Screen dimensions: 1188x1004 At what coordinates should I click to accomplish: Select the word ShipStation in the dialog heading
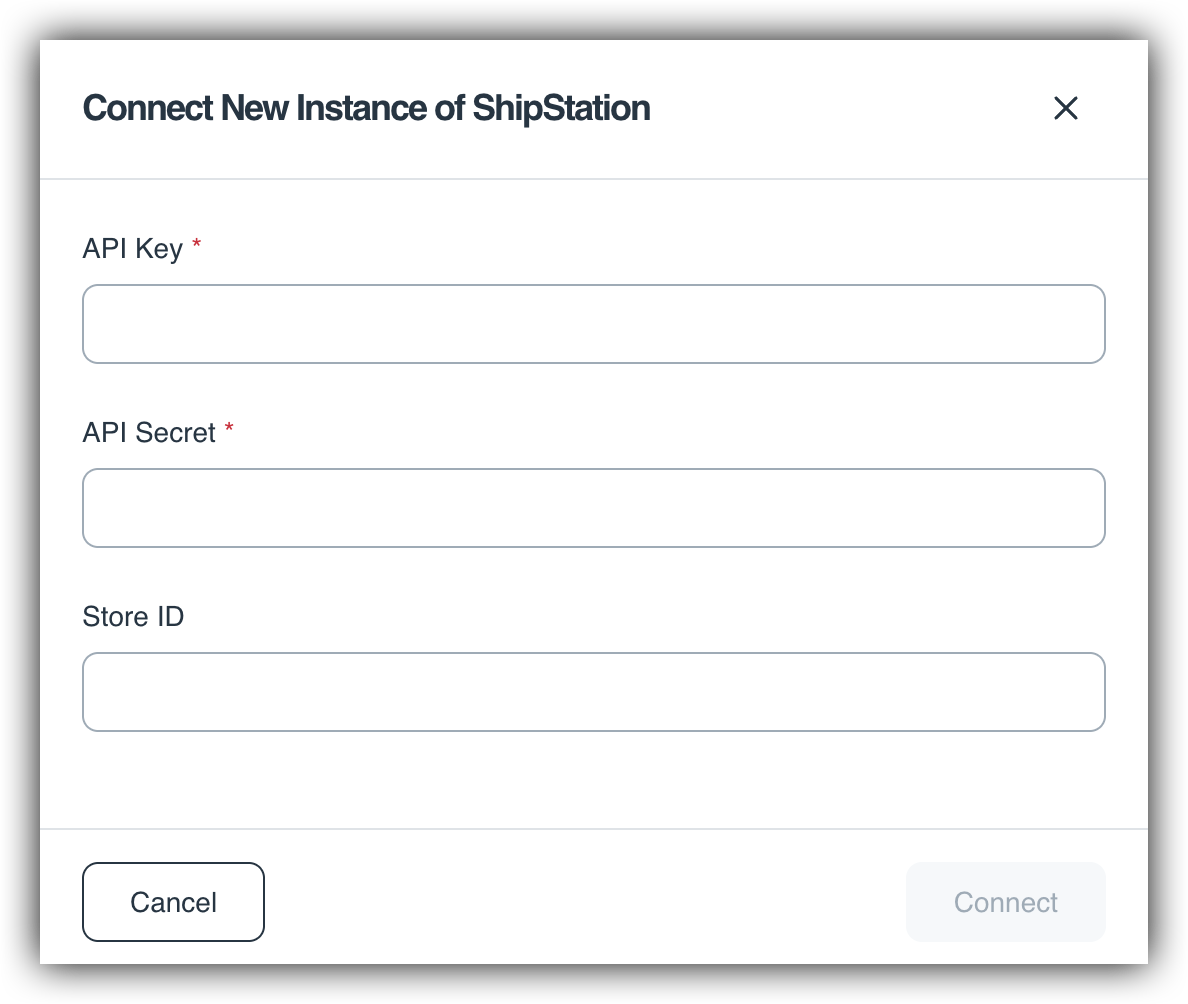[561, 108]
